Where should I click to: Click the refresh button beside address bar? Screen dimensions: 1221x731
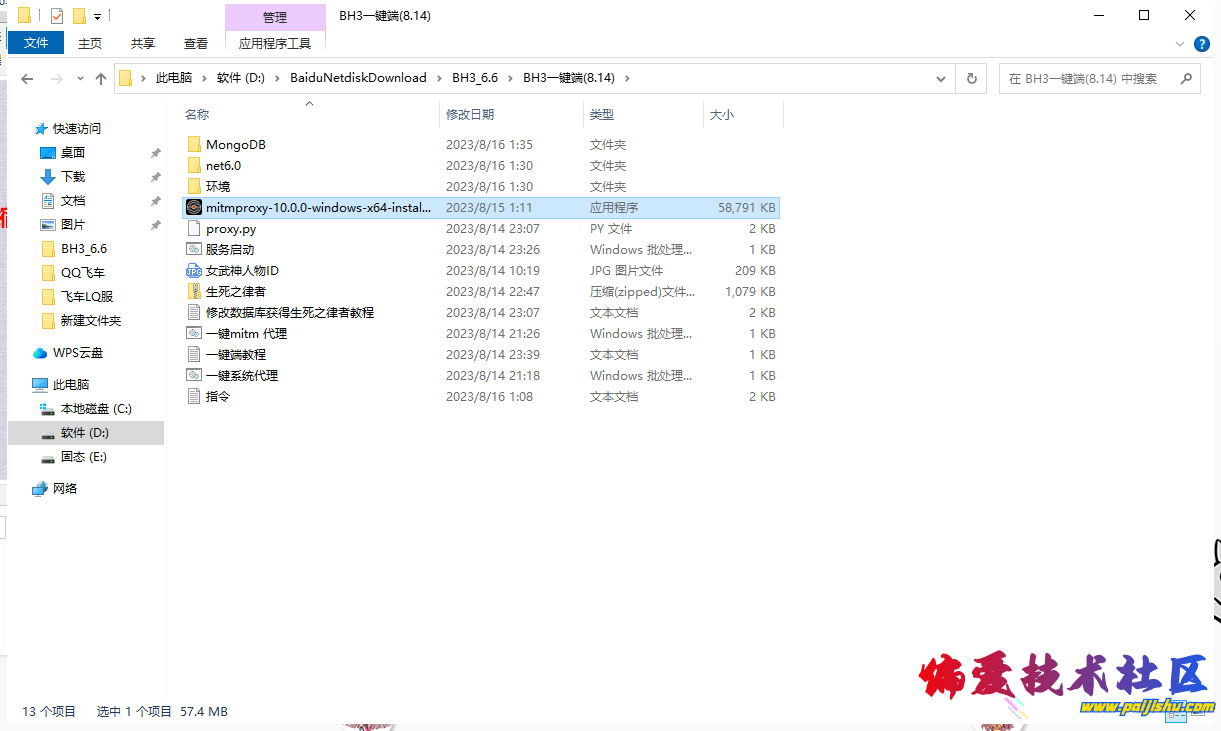tap(971, 78)
